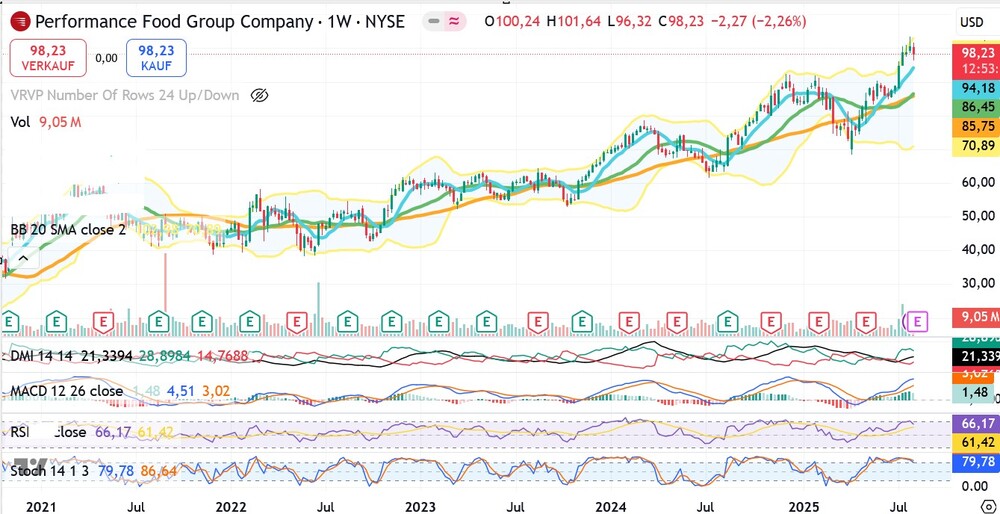Toggle the grey dash indicator pill
This screenshot has height=514, width=1000.
click(x=434, y=22)
